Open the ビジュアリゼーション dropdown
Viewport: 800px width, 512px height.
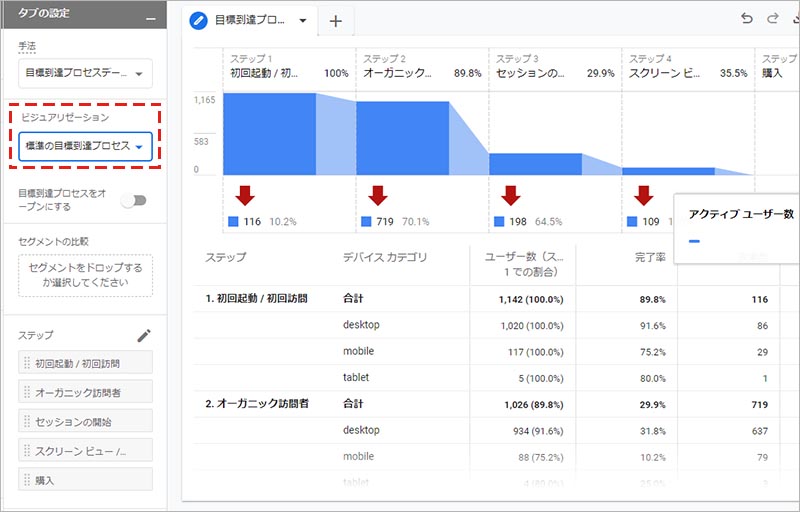(x=85, y=147)
